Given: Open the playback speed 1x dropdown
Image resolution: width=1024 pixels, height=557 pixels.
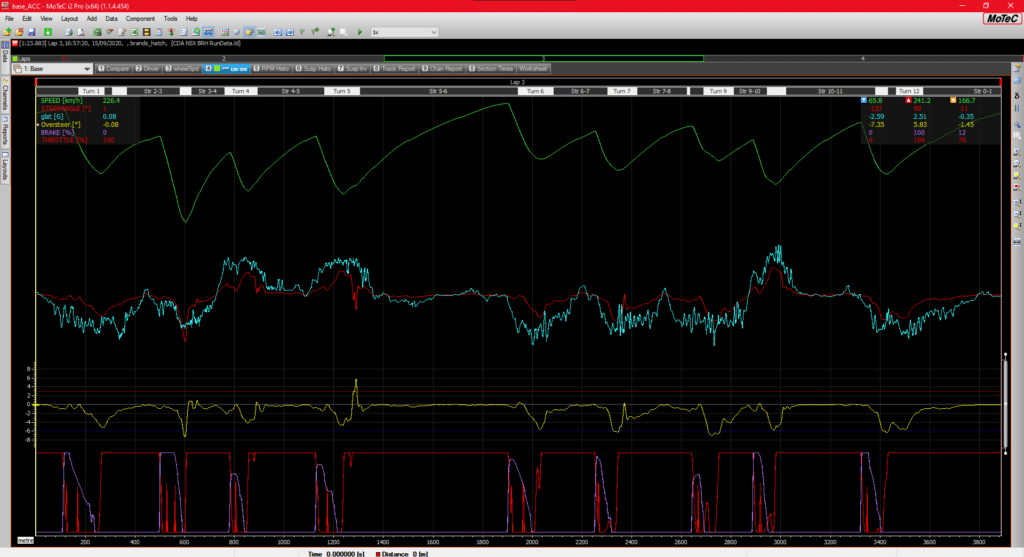Looking at the screenshot, I should [404, 32].
